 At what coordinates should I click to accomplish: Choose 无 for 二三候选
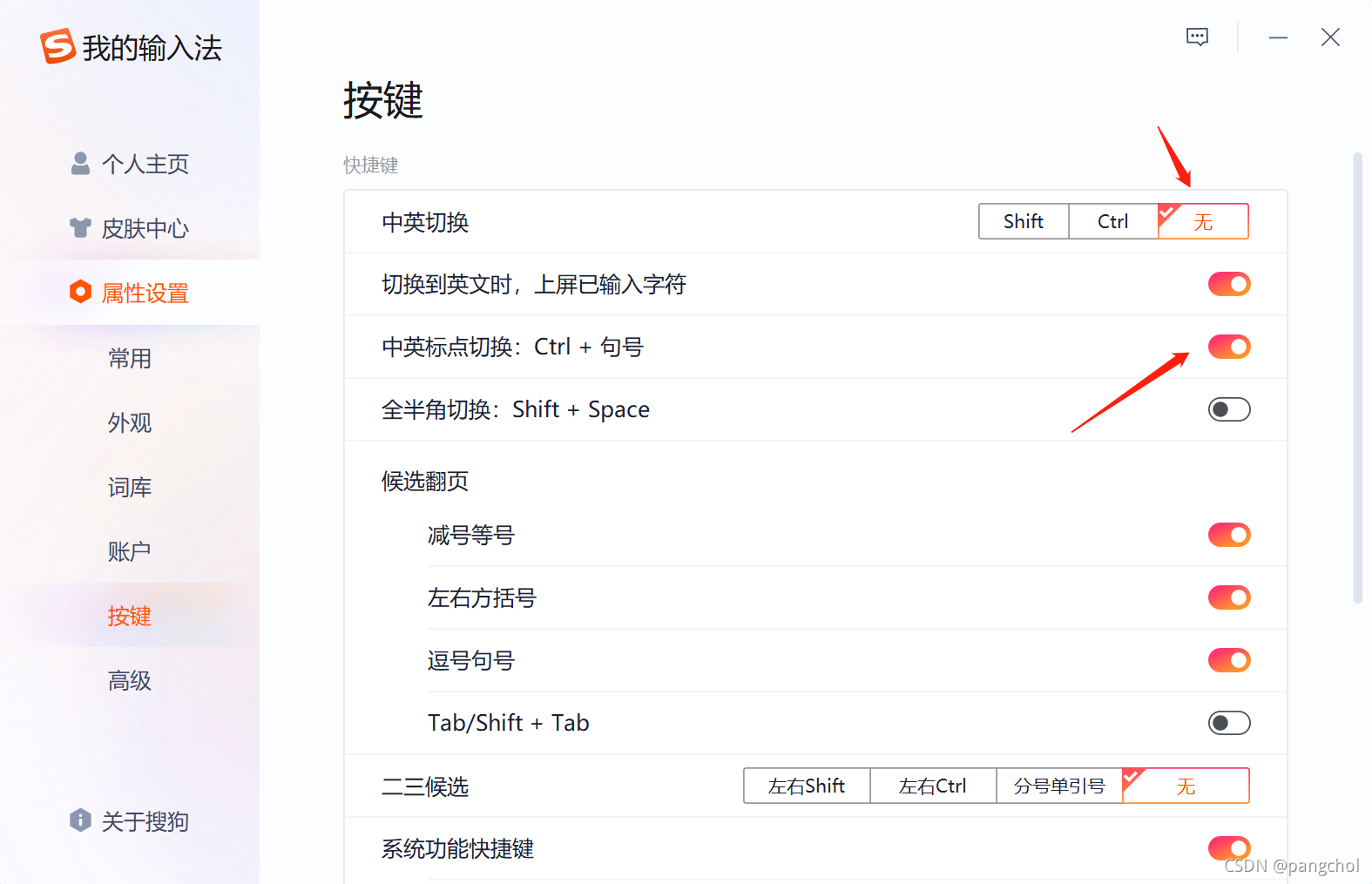(1186, 786)
